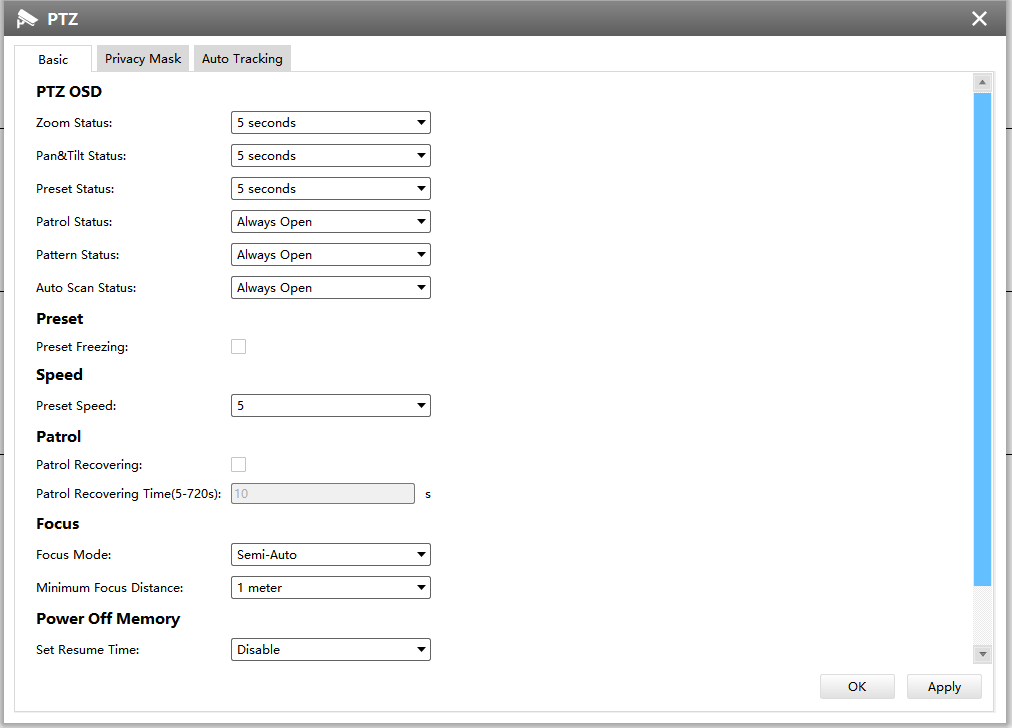Toggle the Patrol Recovering checkbox

[x=238, y=465]
